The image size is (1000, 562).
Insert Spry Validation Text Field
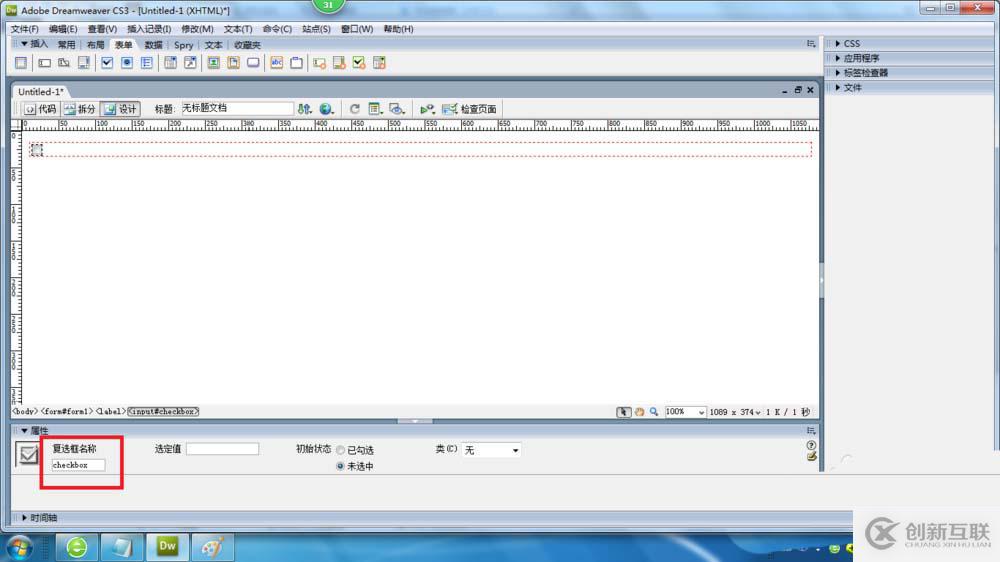coord(320,63)
